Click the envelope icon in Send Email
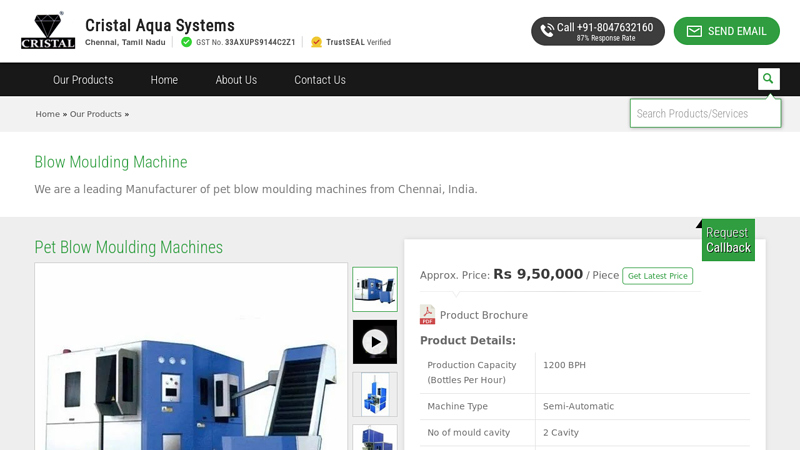This screenshot has height=450, width=800. [x=694, y=31]
